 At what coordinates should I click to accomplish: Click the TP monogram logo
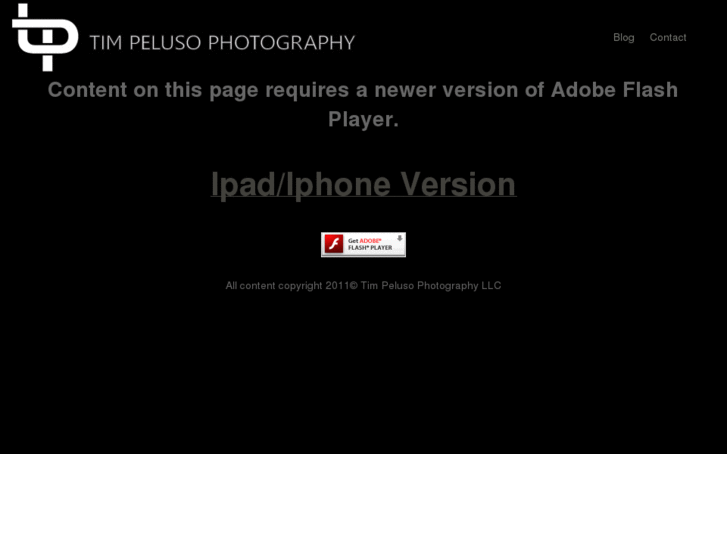click(x=45, y=37)
